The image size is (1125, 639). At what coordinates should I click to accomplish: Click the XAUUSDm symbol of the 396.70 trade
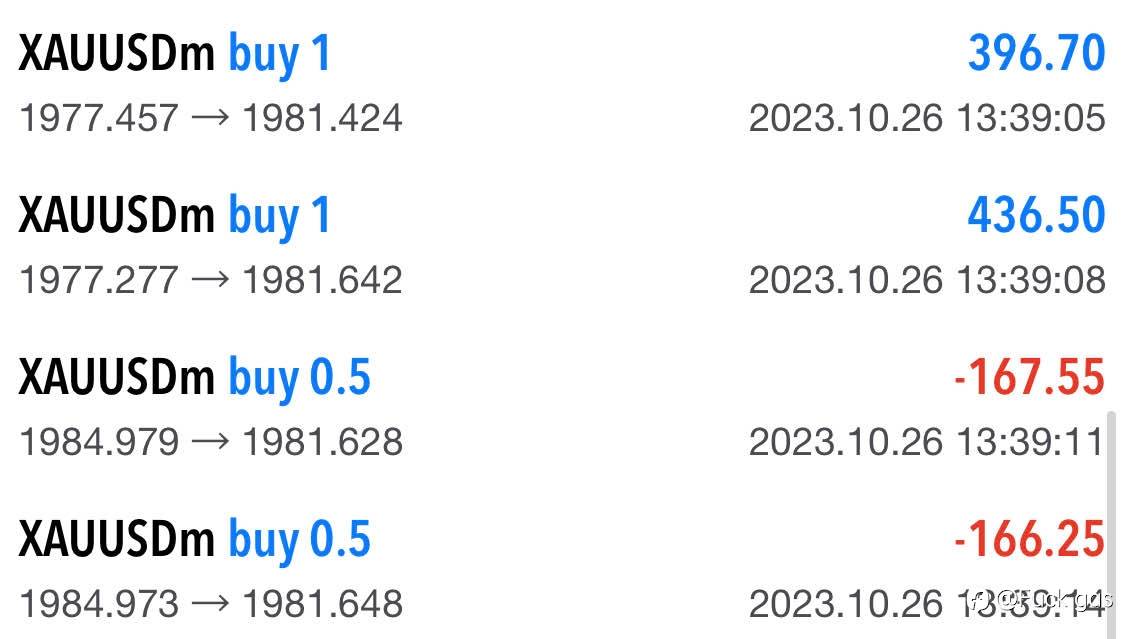116,54
